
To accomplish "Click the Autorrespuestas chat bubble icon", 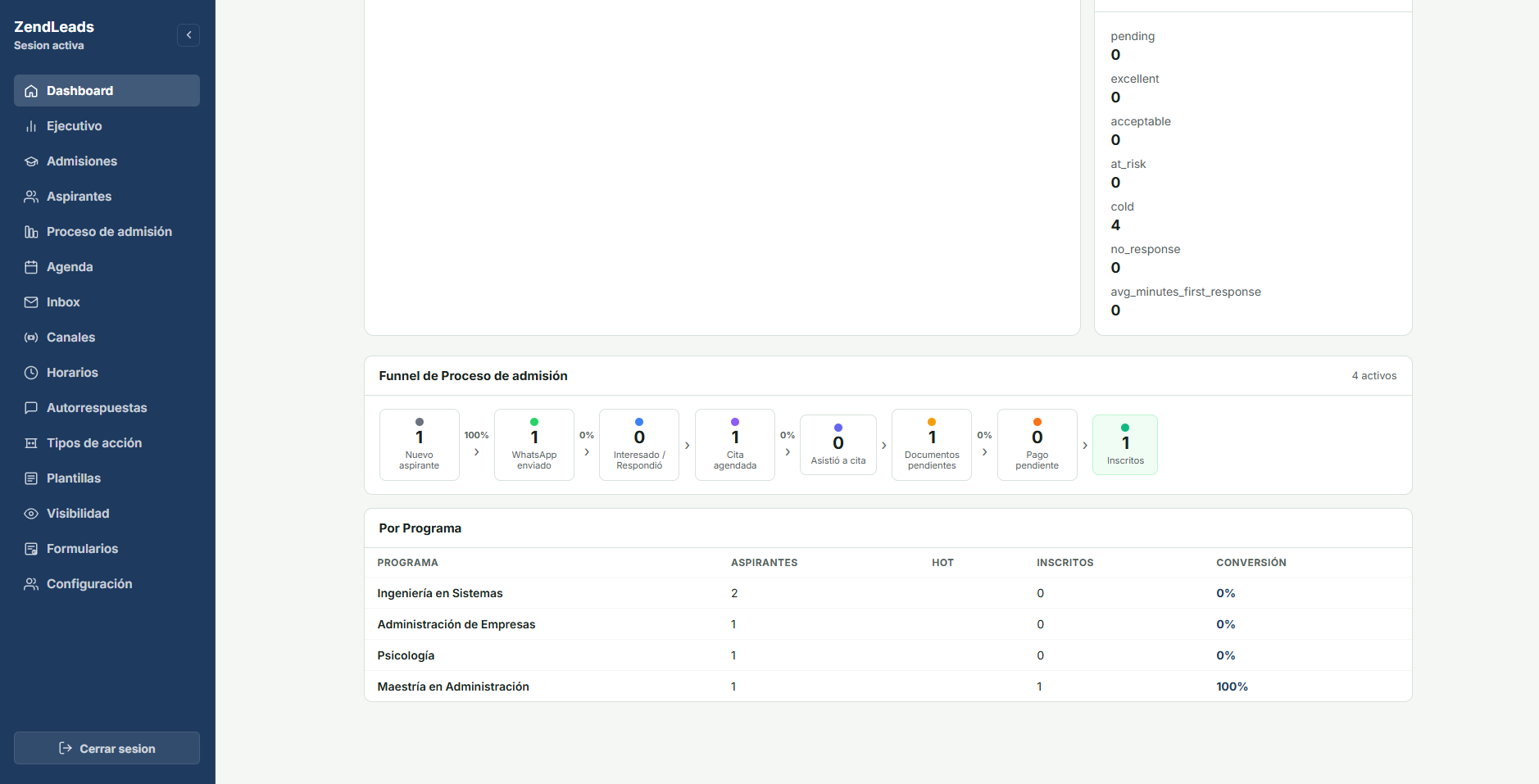I will click(31, 408).
